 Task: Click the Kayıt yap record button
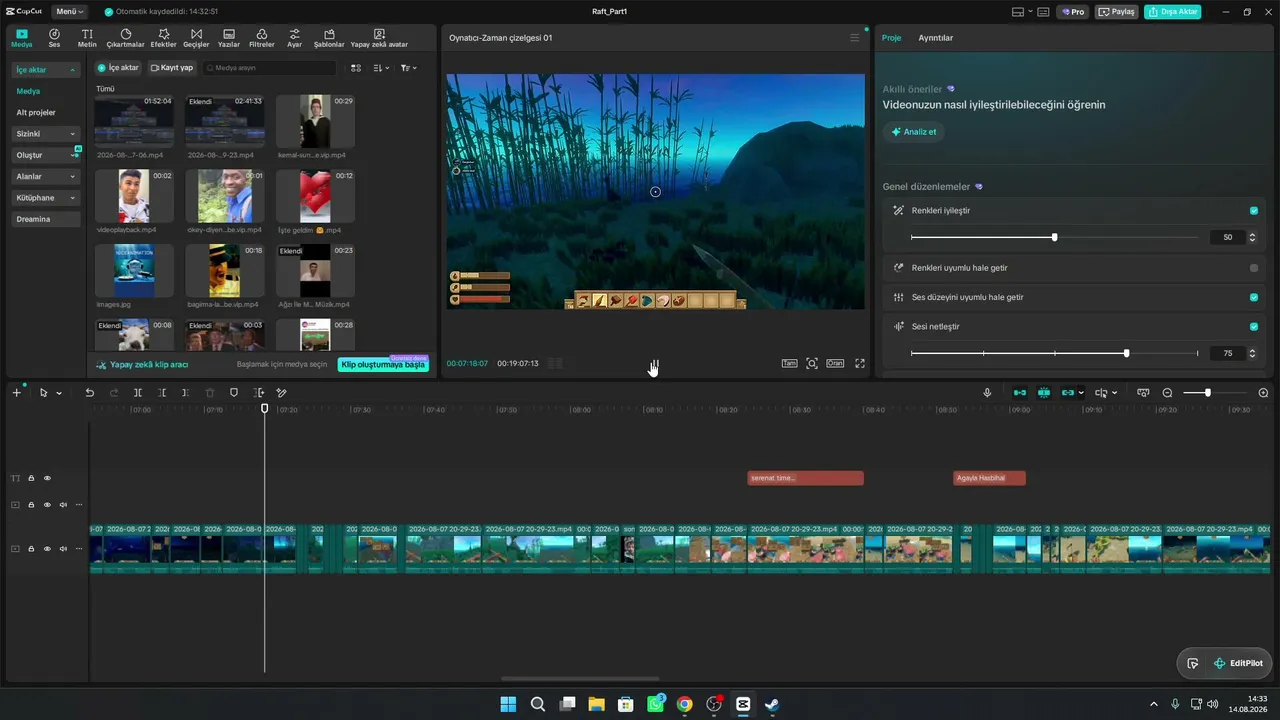[172, 68]
